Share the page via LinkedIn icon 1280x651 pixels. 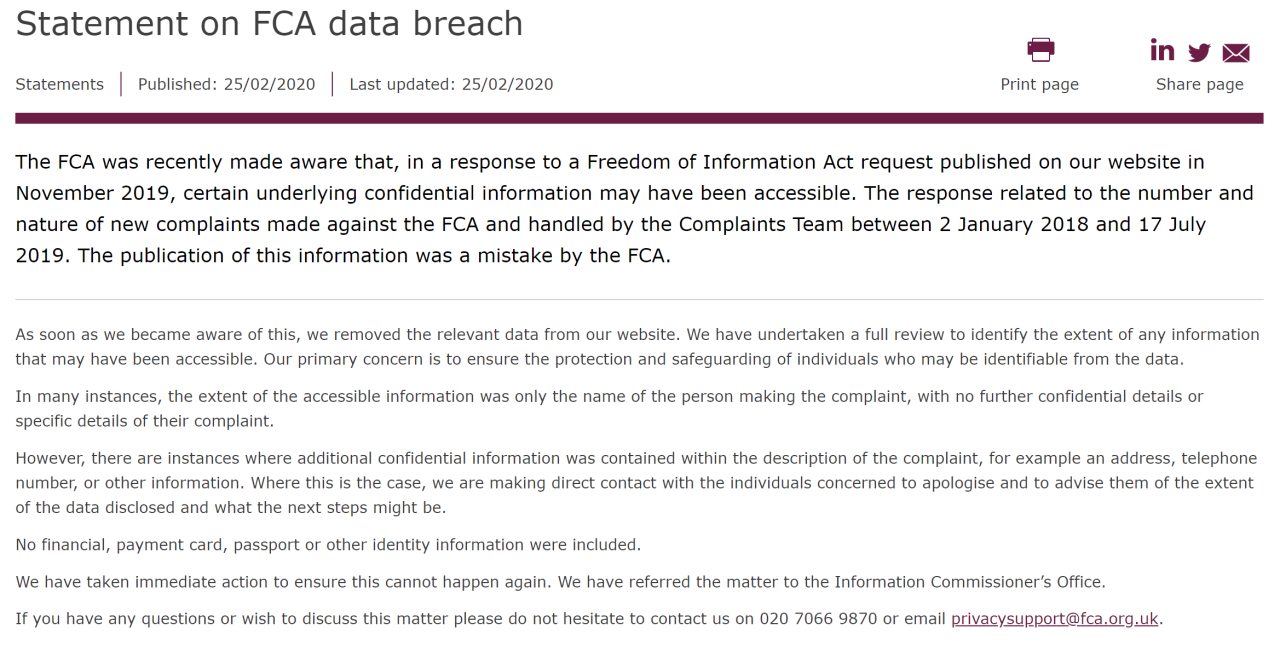pos(1162,49)
